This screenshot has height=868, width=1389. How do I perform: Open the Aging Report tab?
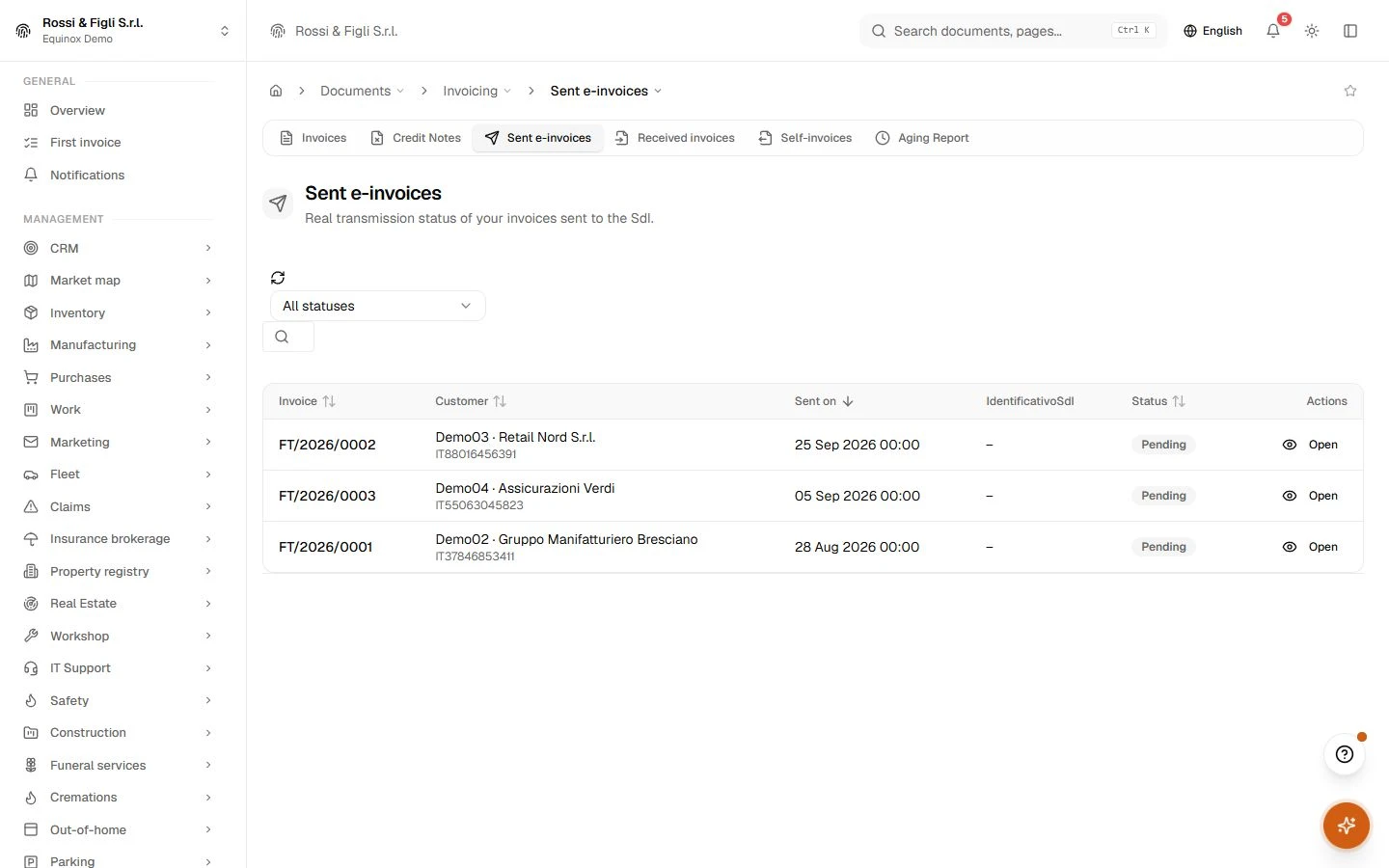922,138
